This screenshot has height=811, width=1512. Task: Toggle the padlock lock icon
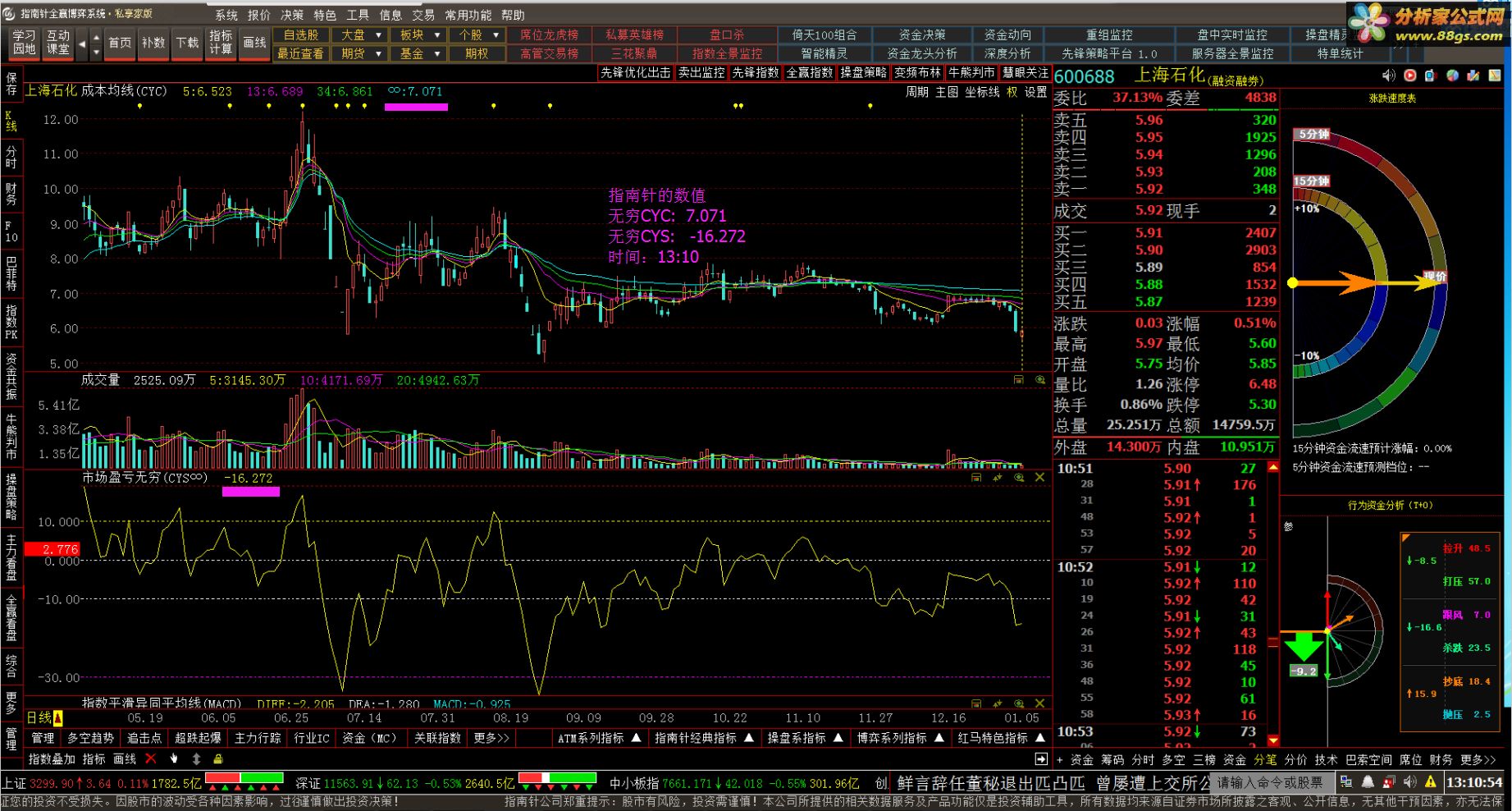[x=218, y=758]
